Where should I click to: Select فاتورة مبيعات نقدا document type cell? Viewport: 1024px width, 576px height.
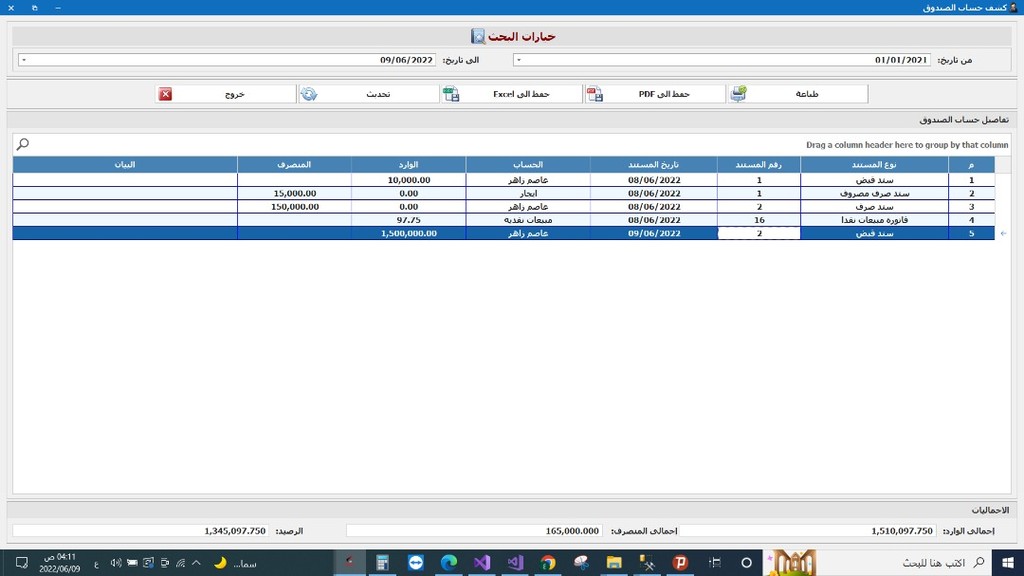pyautogui.click(x=874, y=220)
